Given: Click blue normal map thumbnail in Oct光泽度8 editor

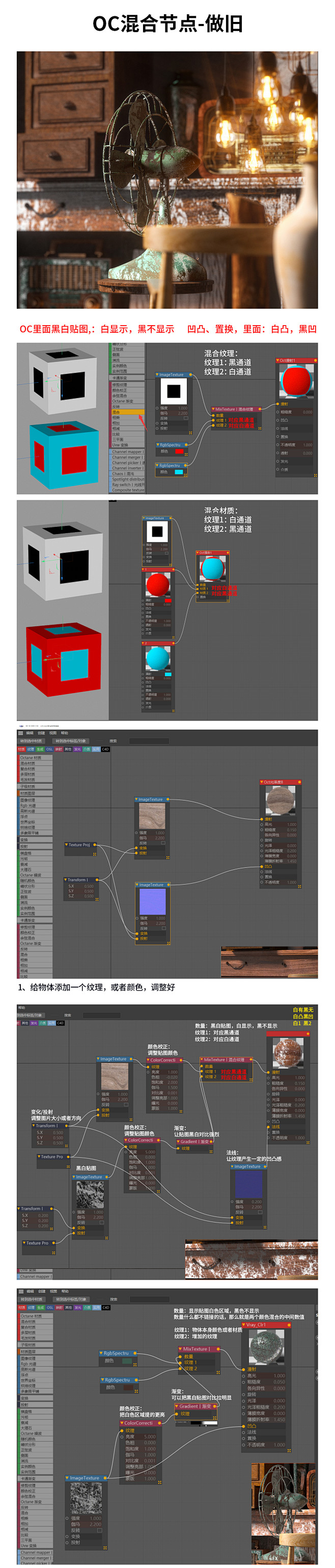Looking at the screenshot, I should pyautogui.click(x=152, y=901).
